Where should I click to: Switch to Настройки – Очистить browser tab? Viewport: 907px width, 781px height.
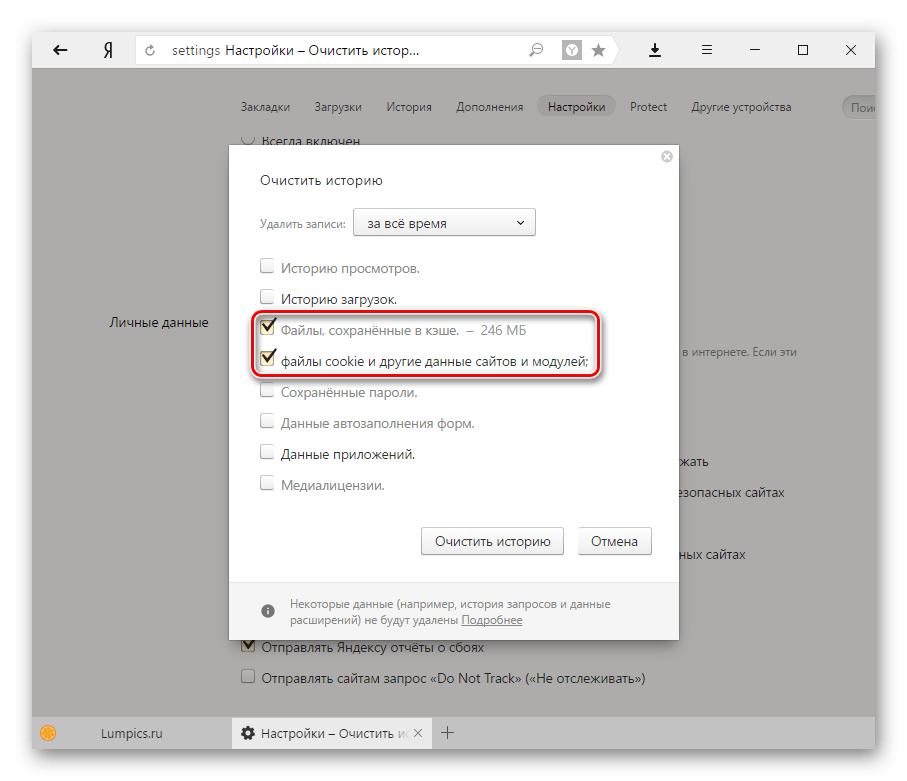[332, 733]
